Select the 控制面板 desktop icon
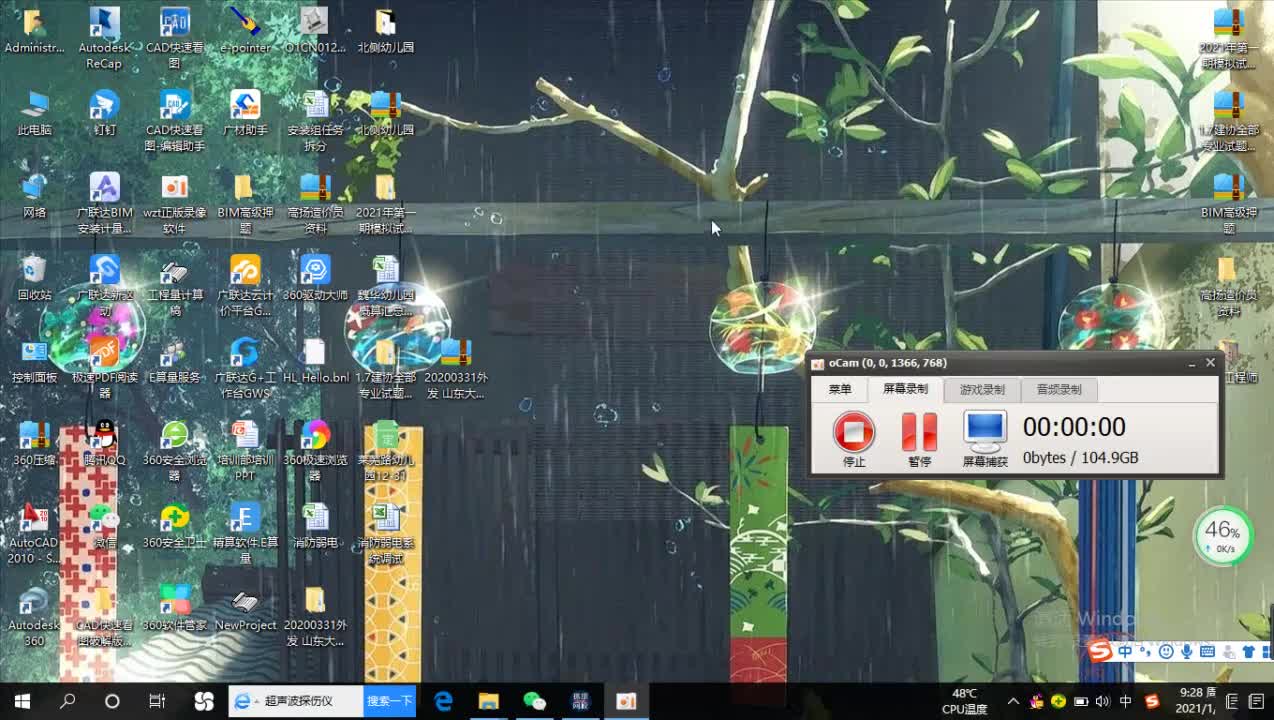The width and height of the screenshot is (1274, 720). click(34, 361)
